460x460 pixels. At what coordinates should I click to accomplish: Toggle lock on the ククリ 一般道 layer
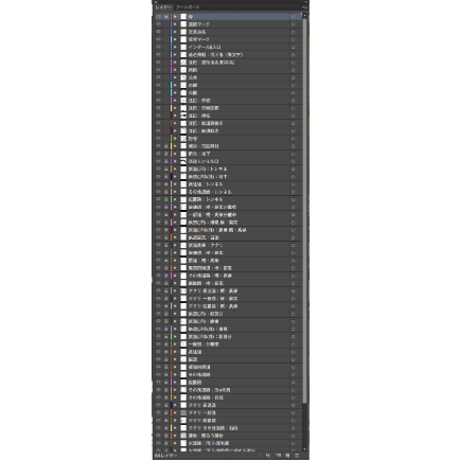click(x=166, y=413)
